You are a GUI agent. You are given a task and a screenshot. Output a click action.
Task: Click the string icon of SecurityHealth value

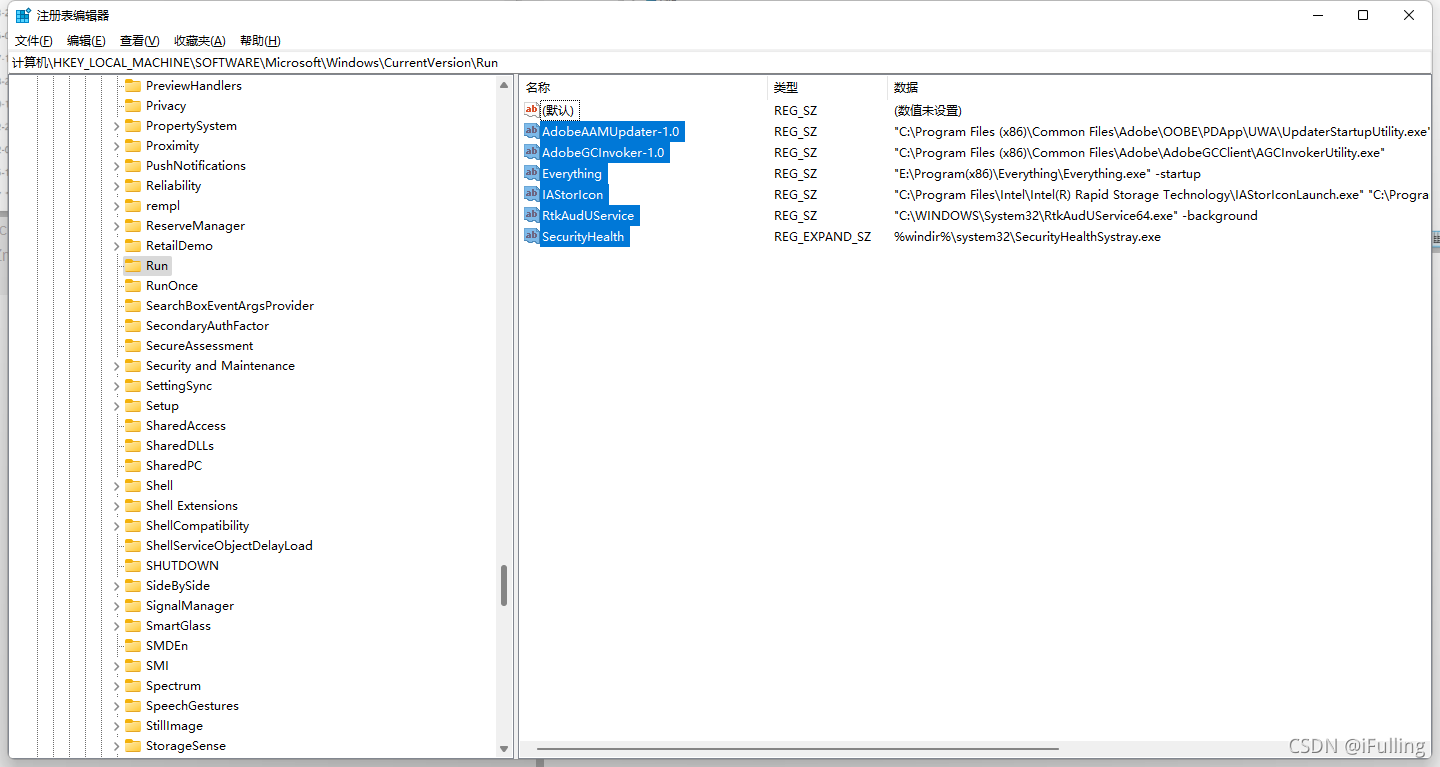(532, 236)
